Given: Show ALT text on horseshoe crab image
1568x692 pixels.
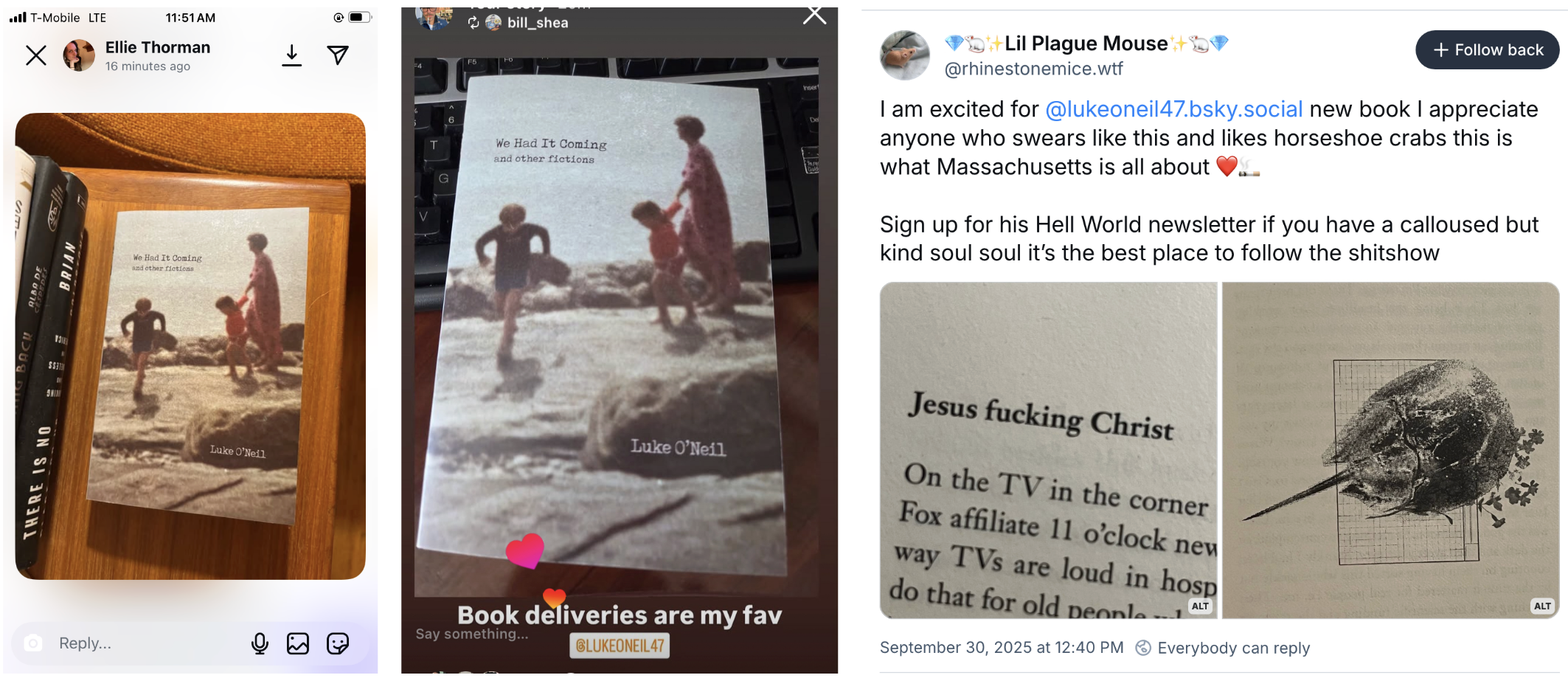Looking at the screenshot, I should 1542,606.
